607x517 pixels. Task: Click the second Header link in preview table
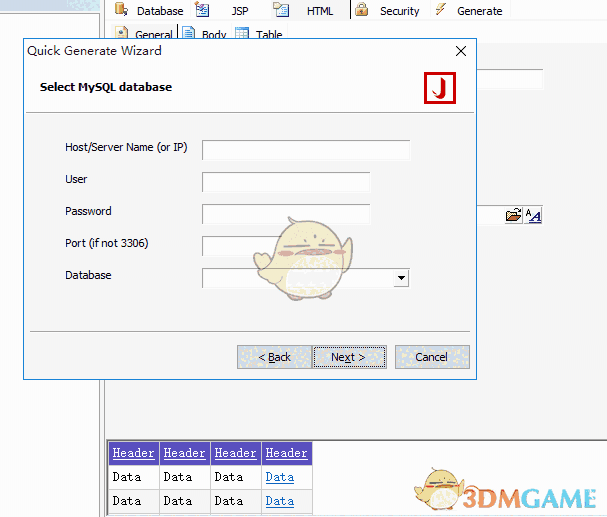coord(184,453)
